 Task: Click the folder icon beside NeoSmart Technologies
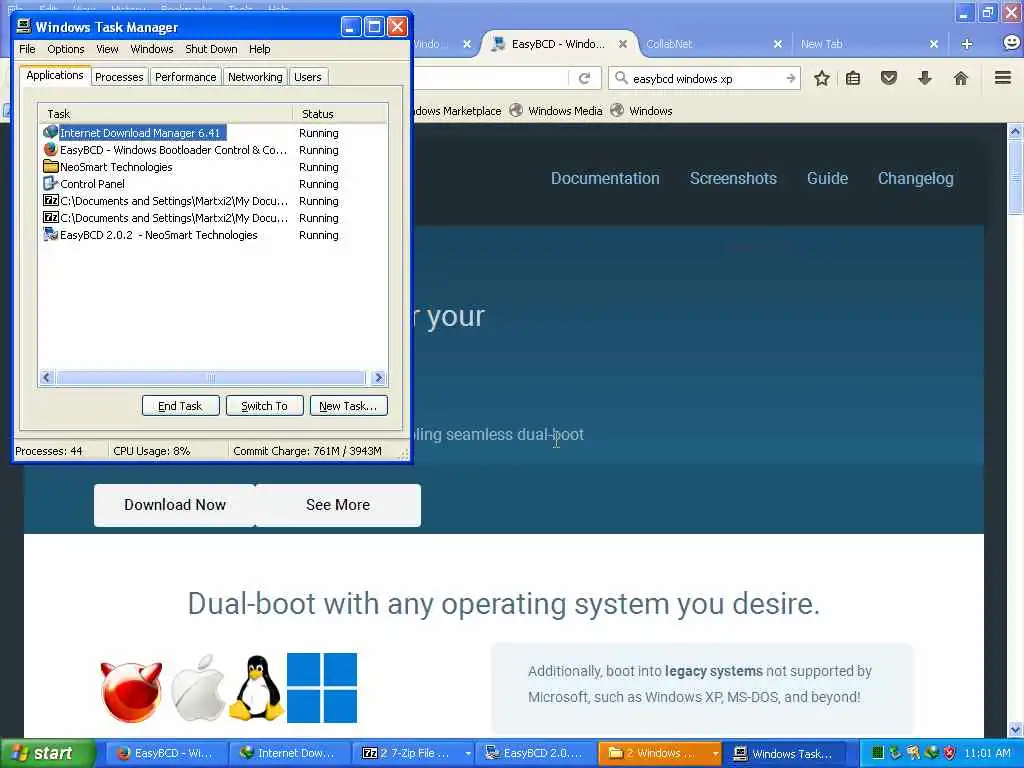click(x=50, y=166)
